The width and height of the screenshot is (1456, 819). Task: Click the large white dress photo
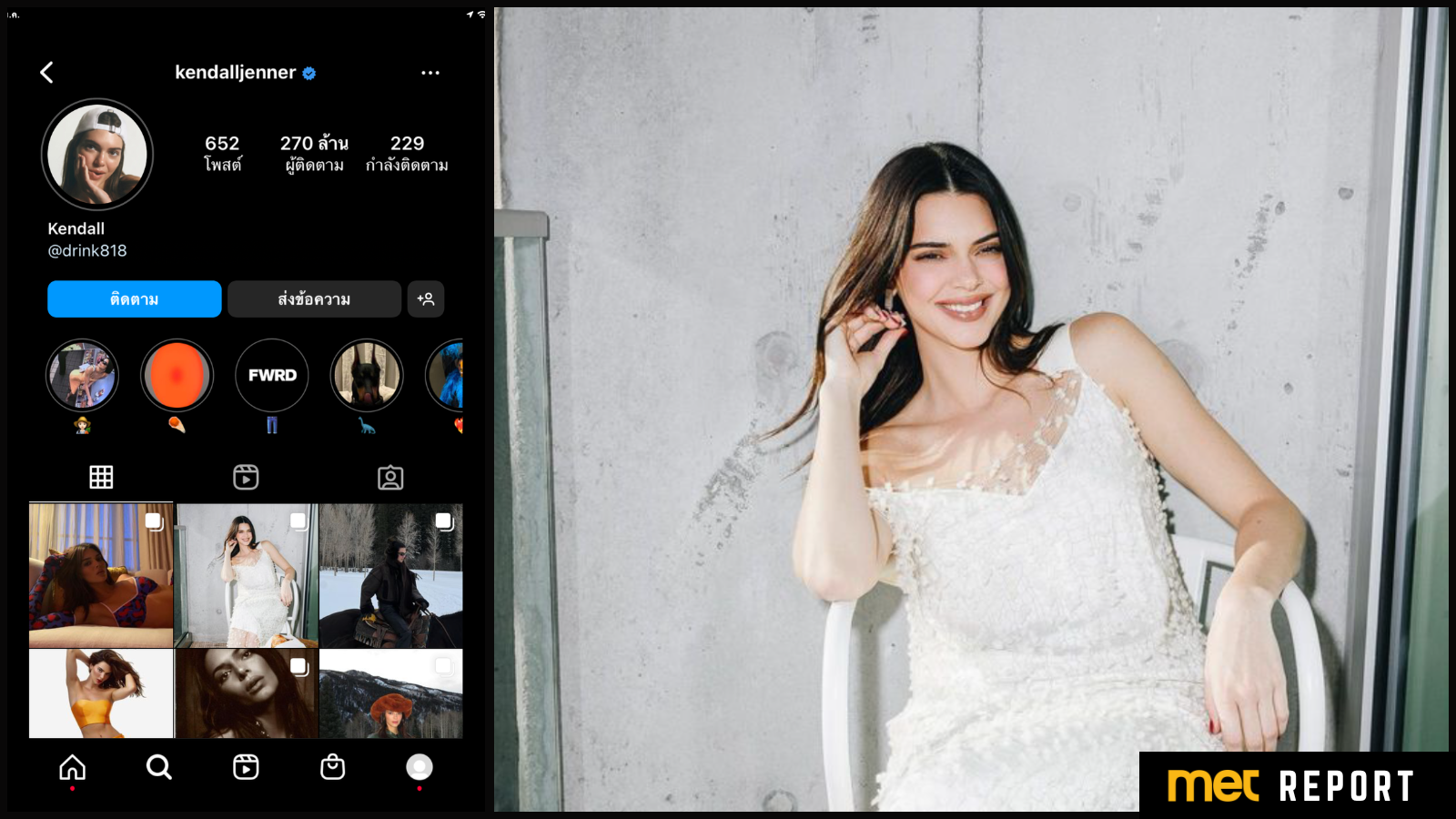pyautogui.click(x=971, y=409)
